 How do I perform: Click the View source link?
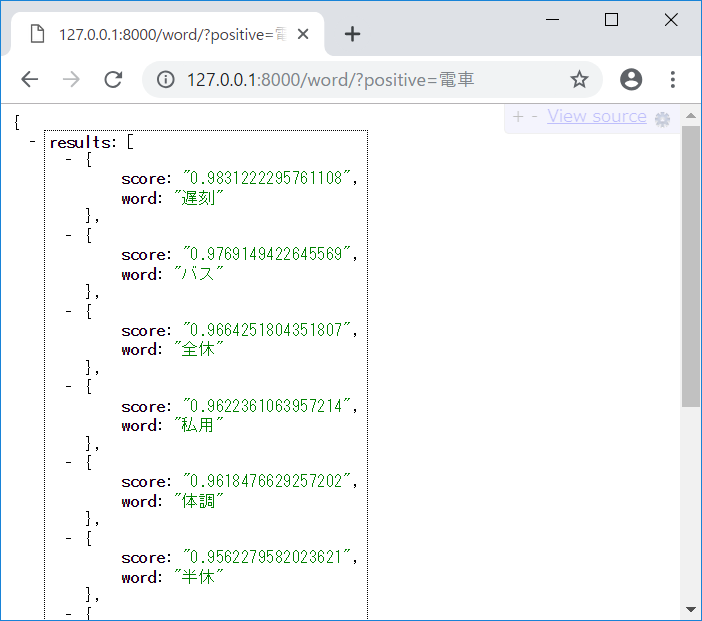tap(596, 117)
